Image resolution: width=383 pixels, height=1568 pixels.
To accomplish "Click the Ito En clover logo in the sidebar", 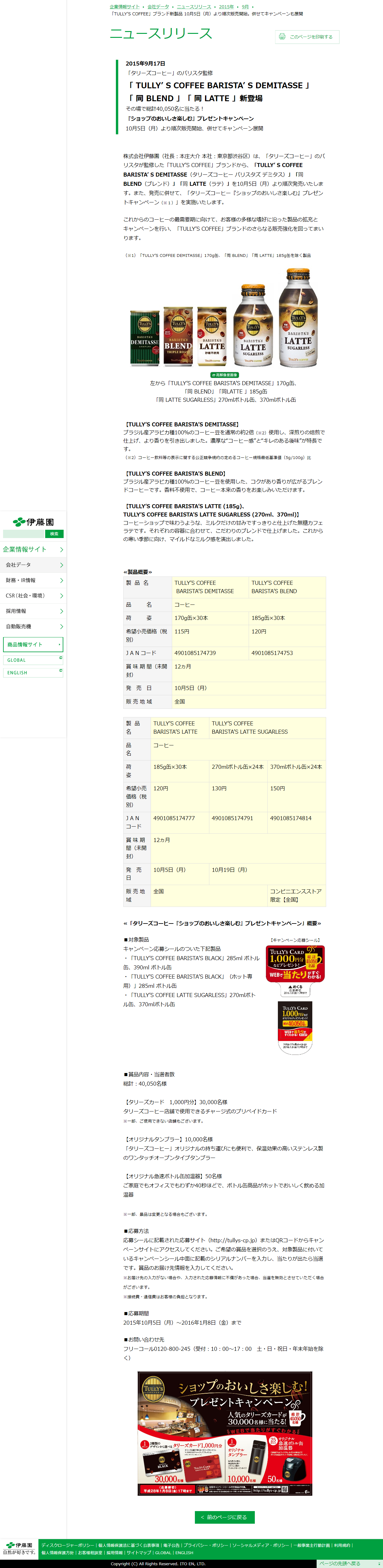I will click(x=34, y=522).
